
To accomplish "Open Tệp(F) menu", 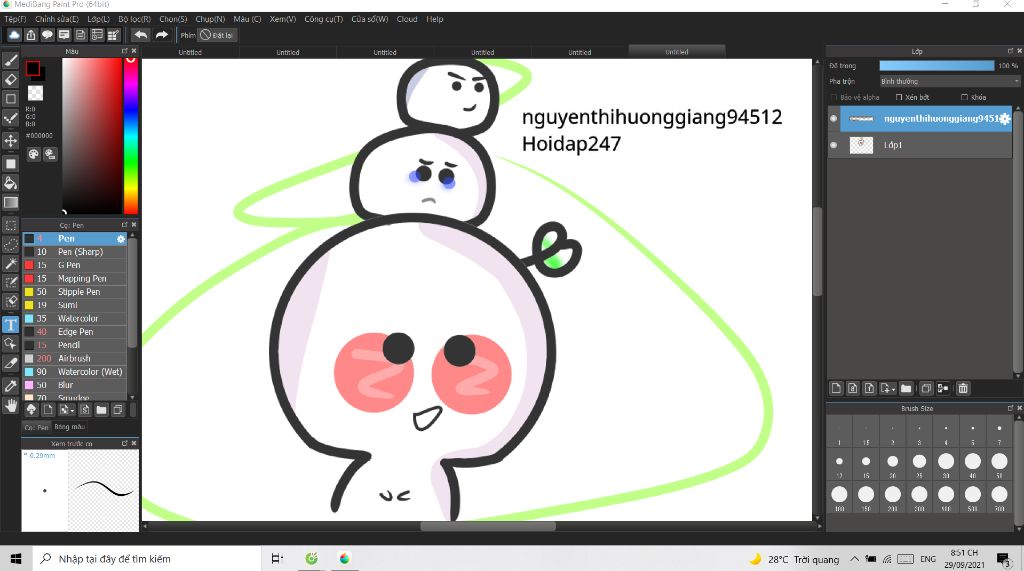I will point(15,19).
